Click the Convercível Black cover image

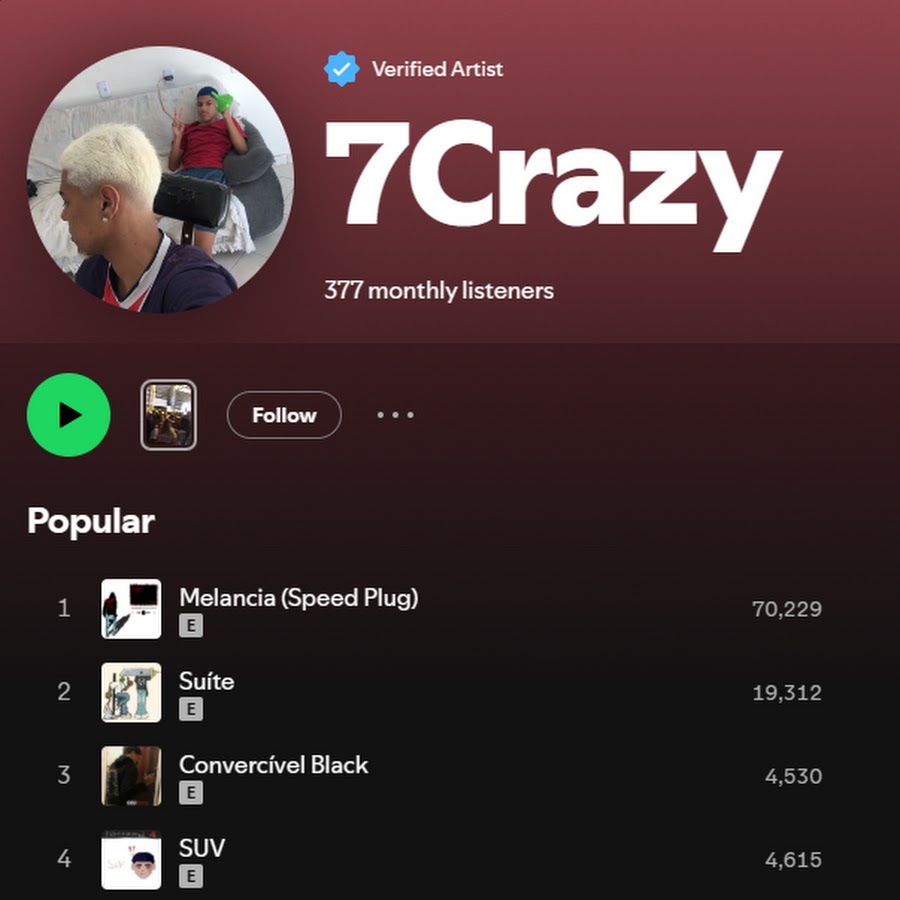point(131,776)
